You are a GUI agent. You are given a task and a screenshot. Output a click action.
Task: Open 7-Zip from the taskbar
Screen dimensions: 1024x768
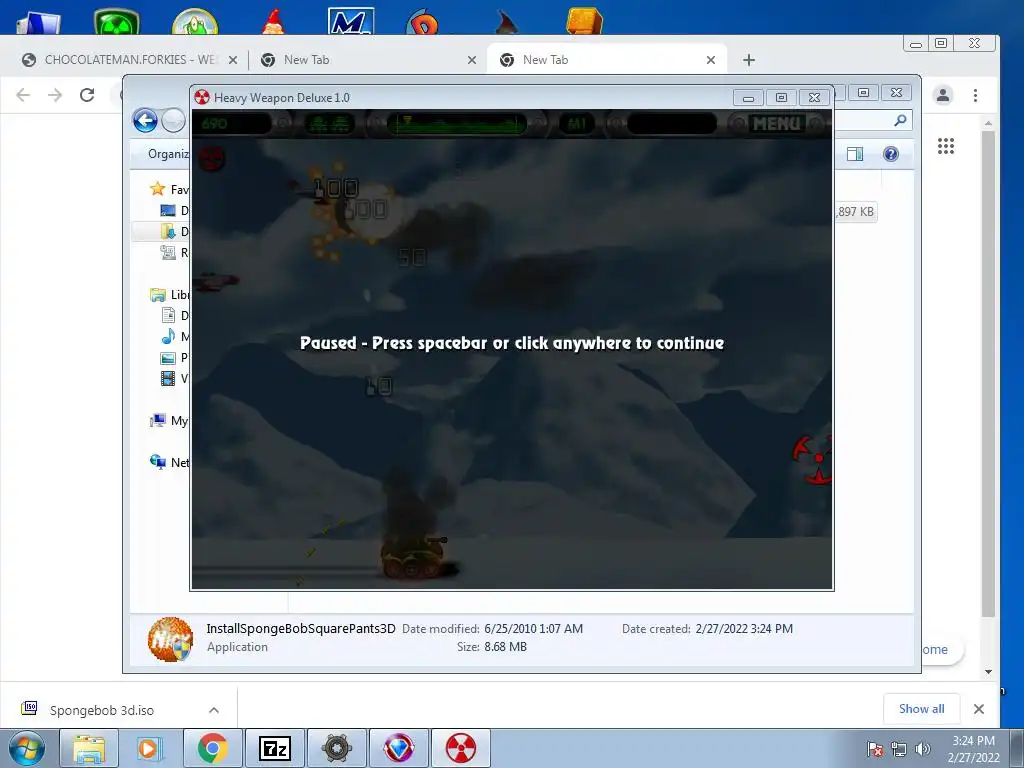click(275, 748)
